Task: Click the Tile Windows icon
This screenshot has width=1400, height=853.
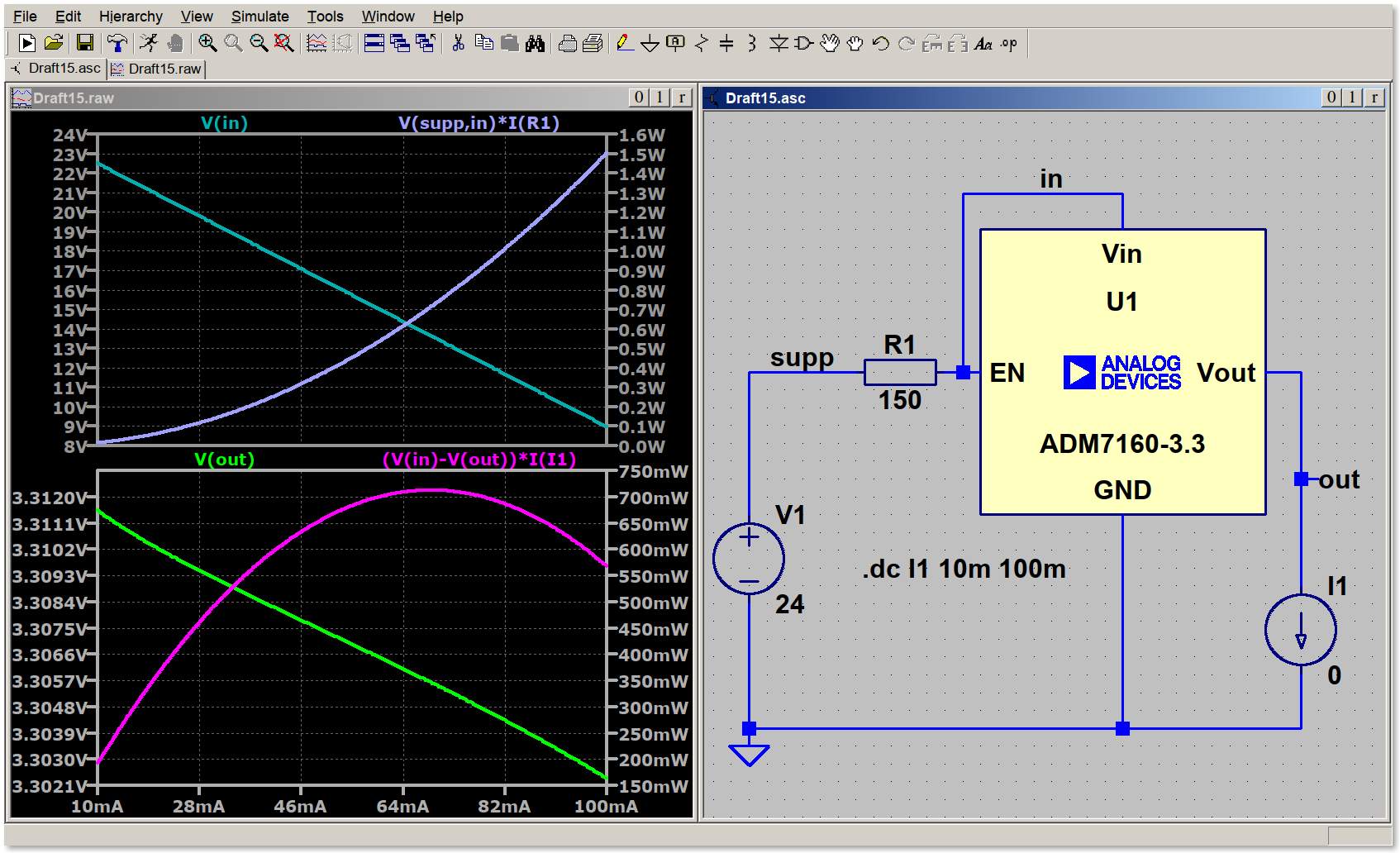Action: pyautogui.click(x=374, y=44)
